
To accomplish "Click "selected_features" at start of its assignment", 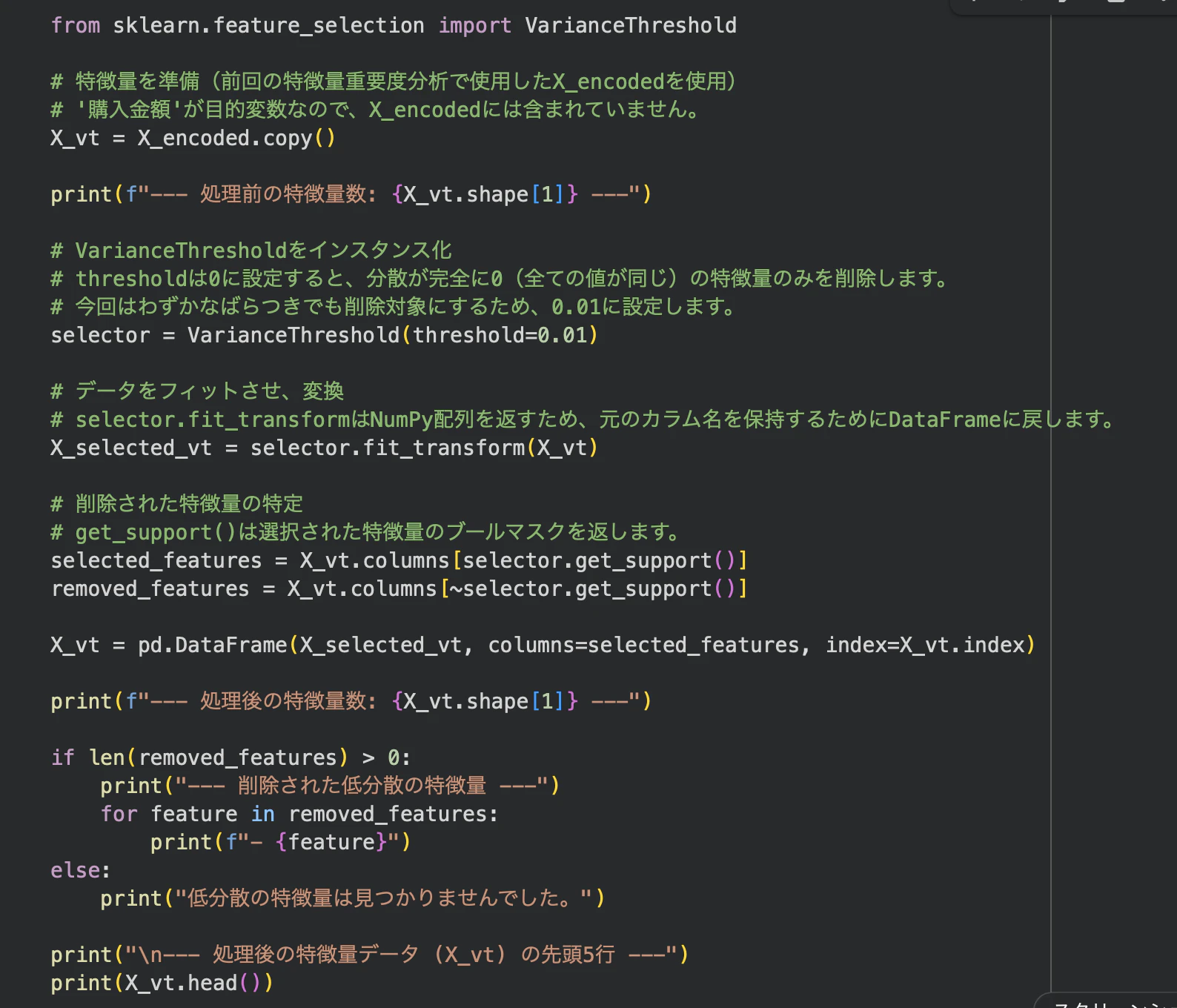I will (156, 560).
